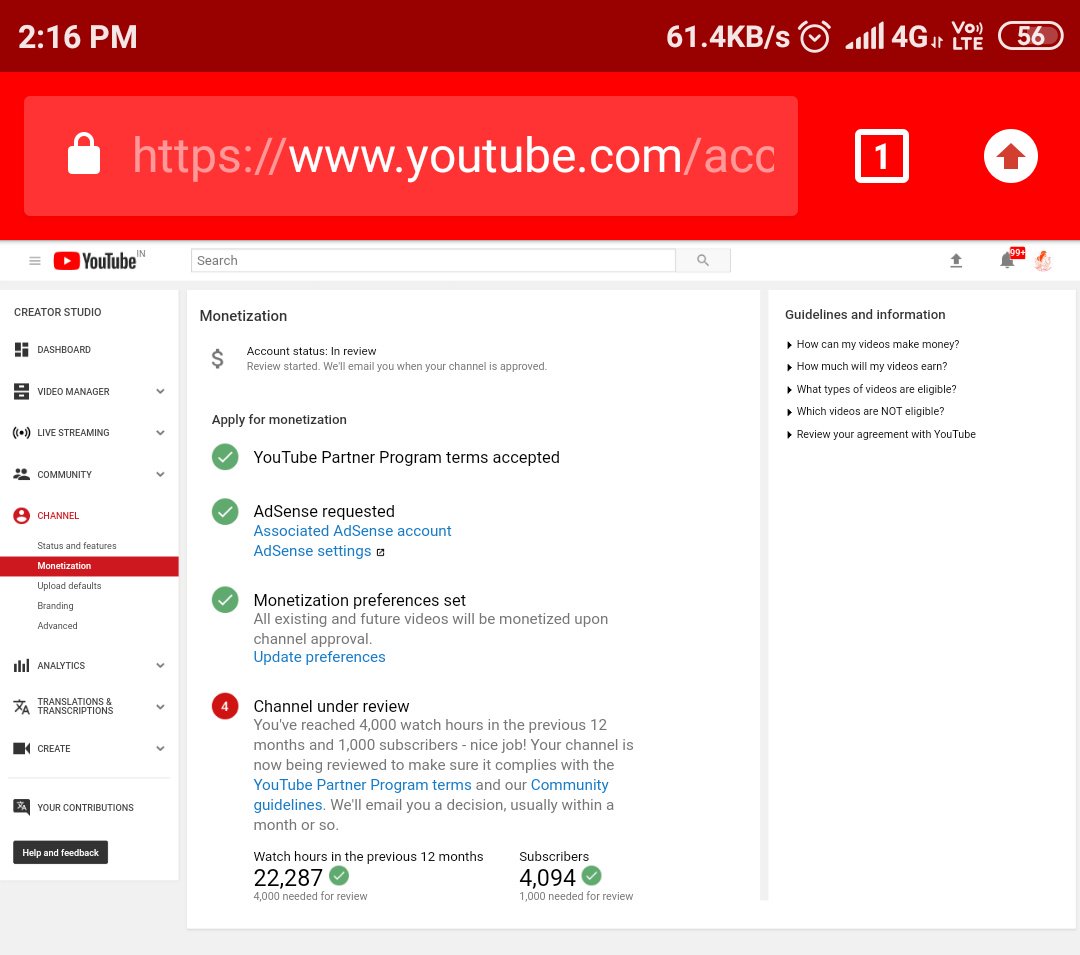
Task: Click the Creator Studio heading
Action: coord(58,312)
